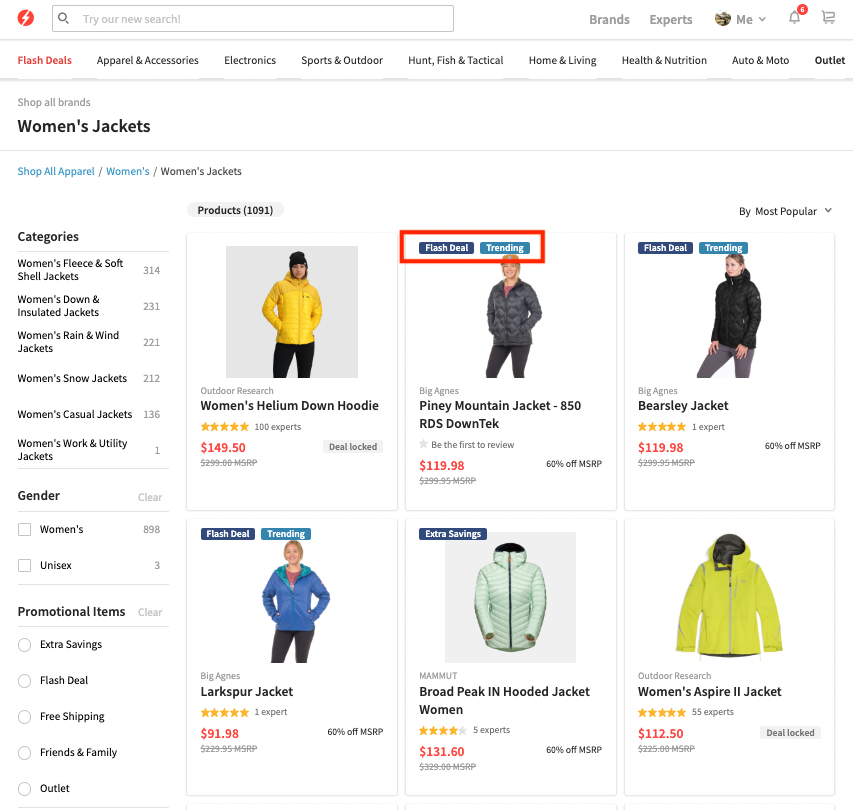This screenshot has height=810, width=853.
Task: Go to the Brands page
Action: click(609, 20)
